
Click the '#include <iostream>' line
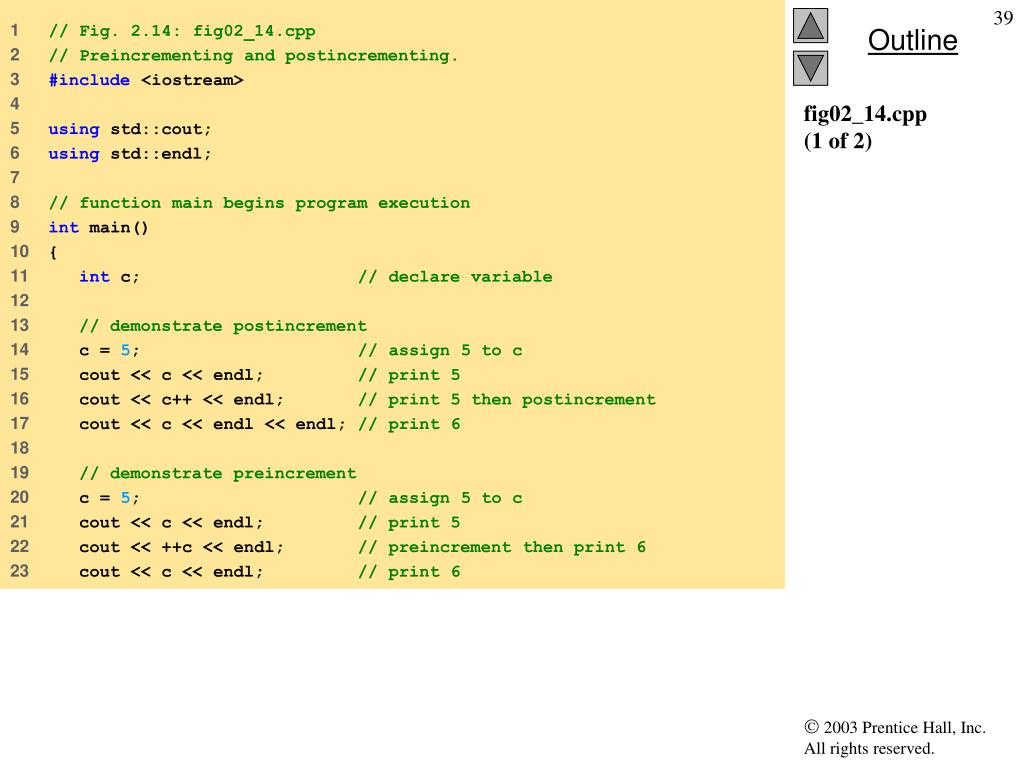[146, 80]
